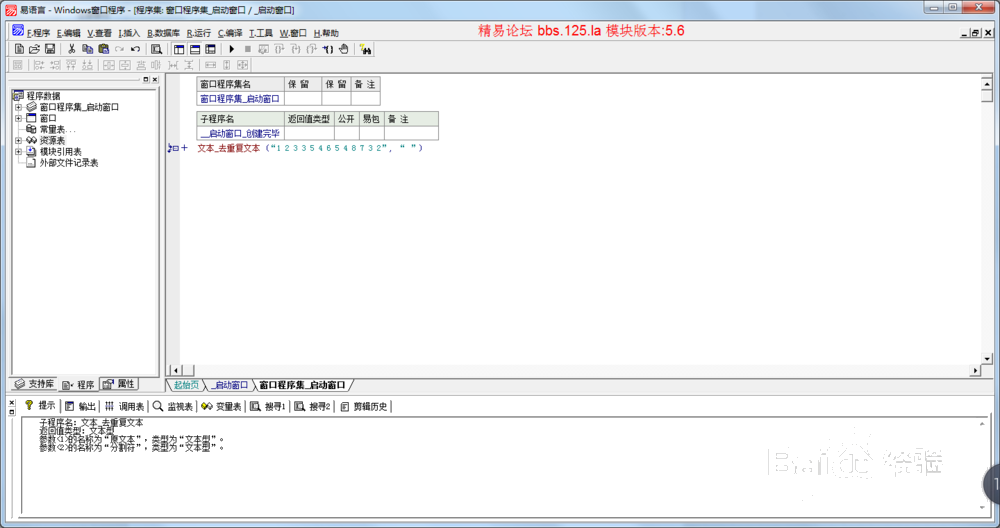Click the binoculars Find toolbar icon
Screen dimensions: 1000x528
(366, 49)
